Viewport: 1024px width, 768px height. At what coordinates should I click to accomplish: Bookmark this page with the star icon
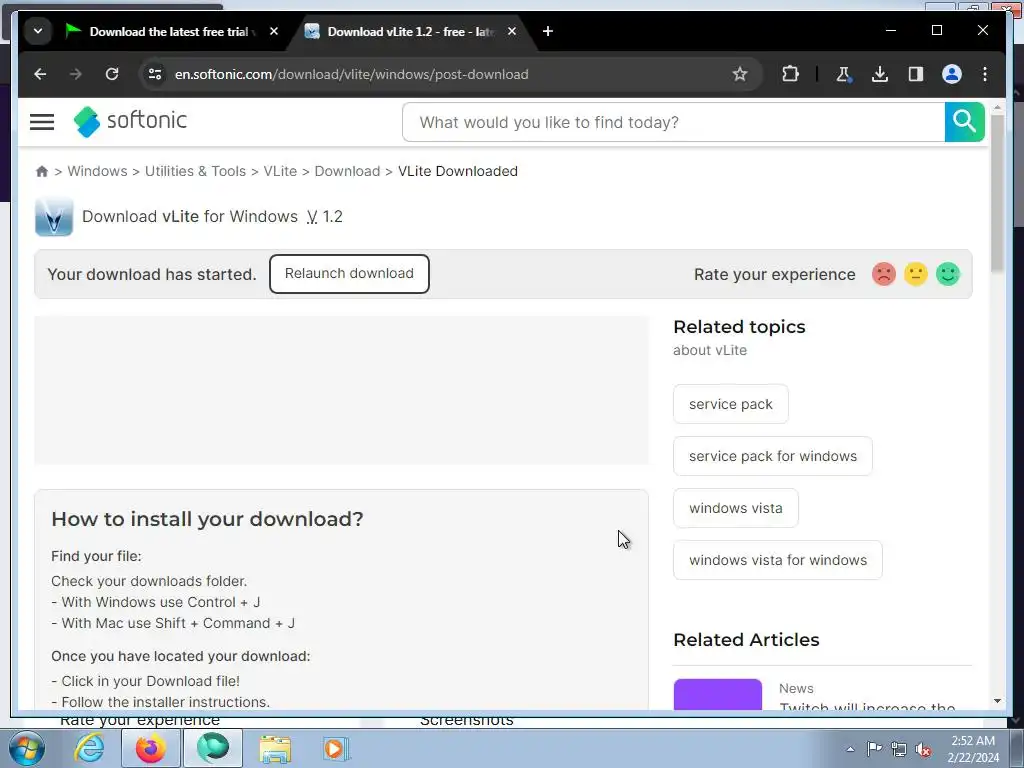coord(739,74)
